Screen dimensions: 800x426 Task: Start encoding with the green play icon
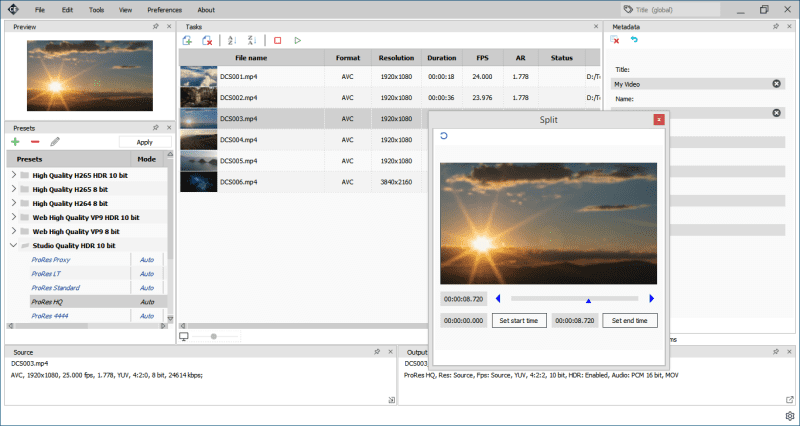tap(297, 40)
